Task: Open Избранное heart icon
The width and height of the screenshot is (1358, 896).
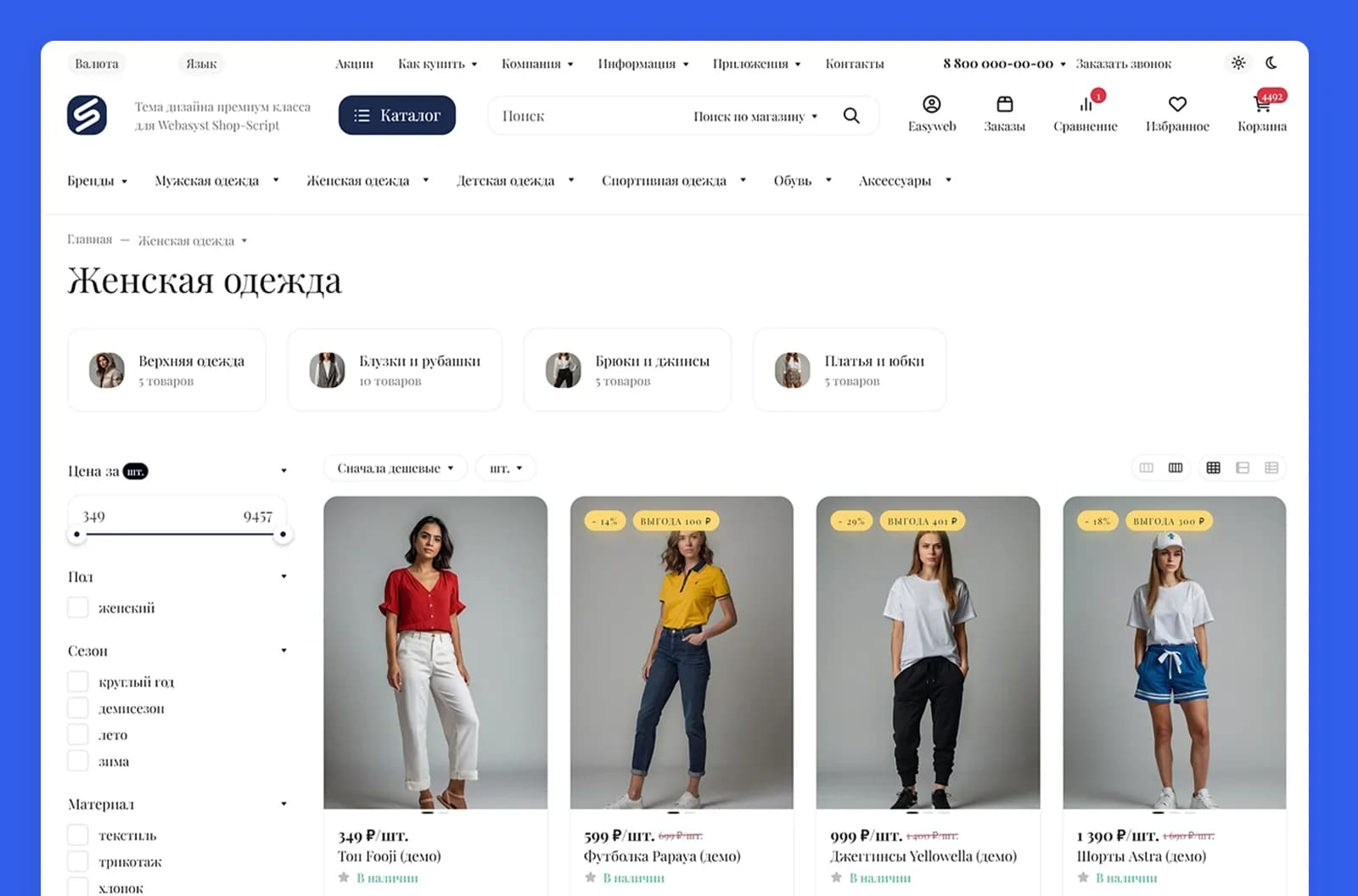Action: pyautogui.click(x=1177, y=104)
